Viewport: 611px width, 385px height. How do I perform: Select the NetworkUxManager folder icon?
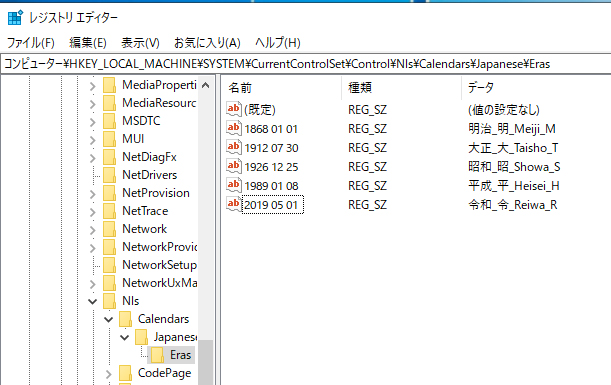[x=109, y=283]
